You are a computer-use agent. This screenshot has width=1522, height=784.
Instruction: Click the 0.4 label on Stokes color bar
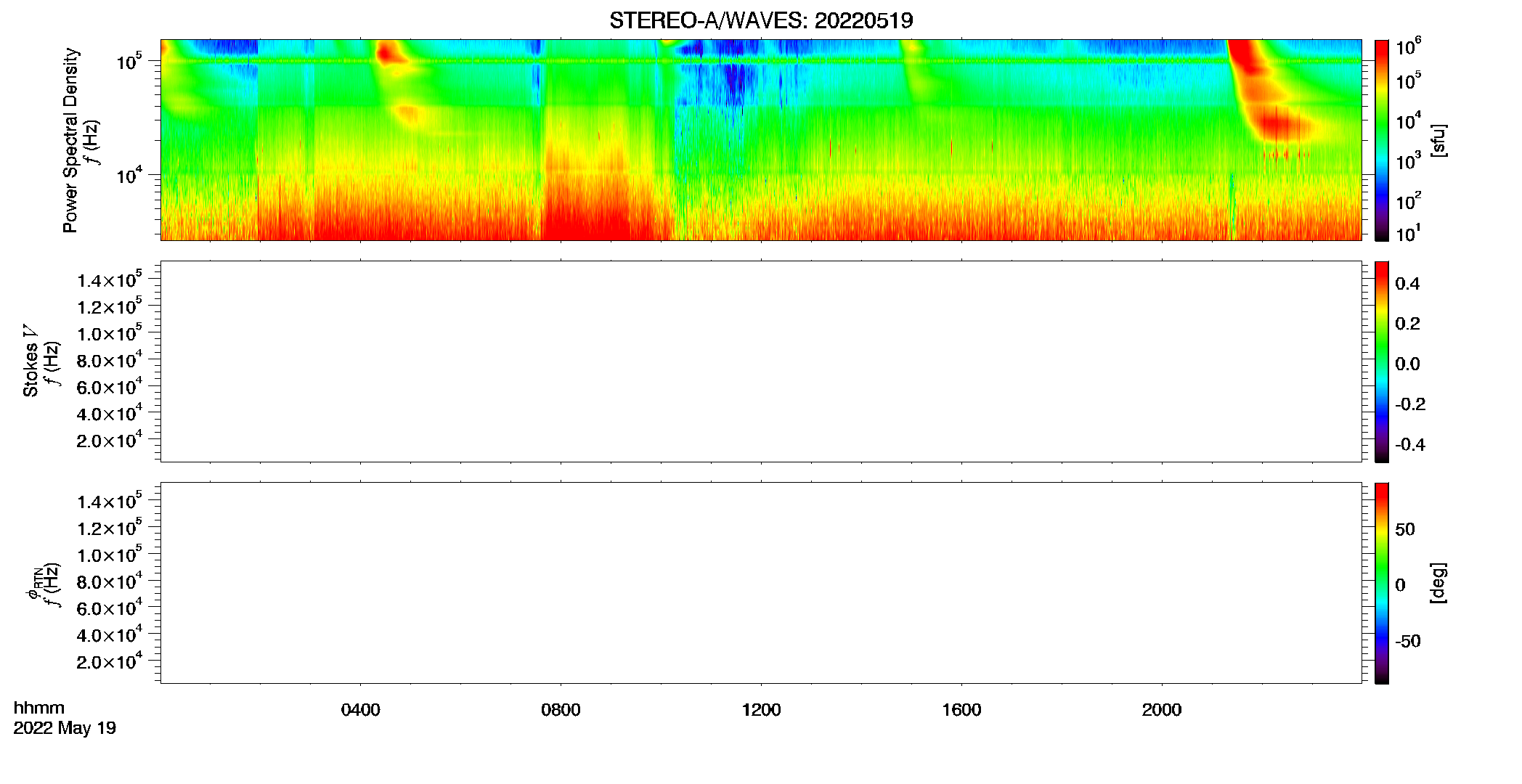point(1407,284)
